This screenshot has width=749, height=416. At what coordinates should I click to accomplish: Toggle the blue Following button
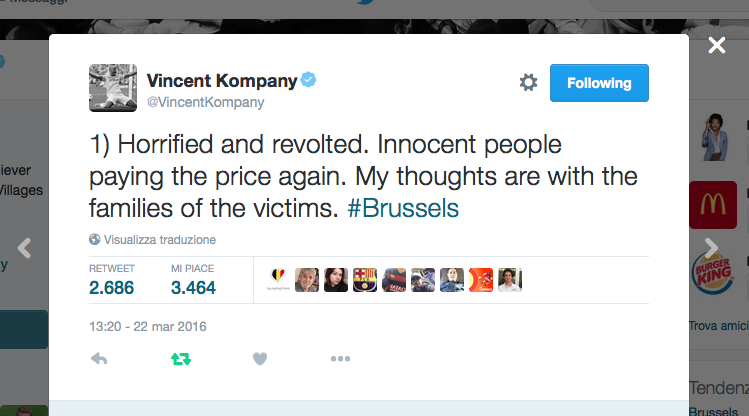coord(599,83)
